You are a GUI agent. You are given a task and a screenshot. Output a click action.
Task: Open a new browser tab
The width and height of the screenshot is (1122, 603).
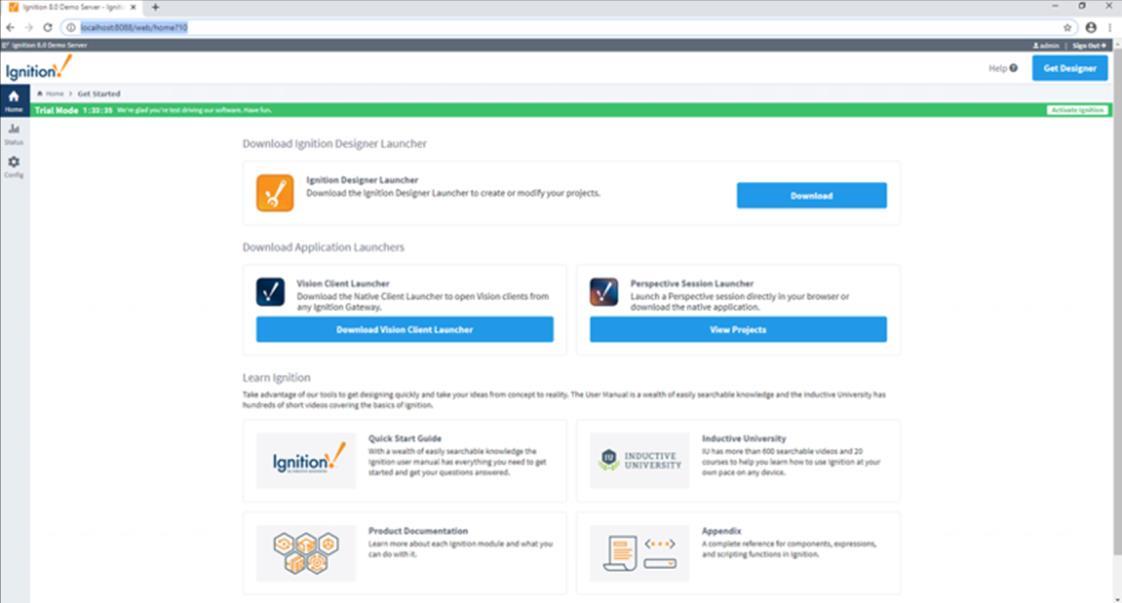click(155, 7)
